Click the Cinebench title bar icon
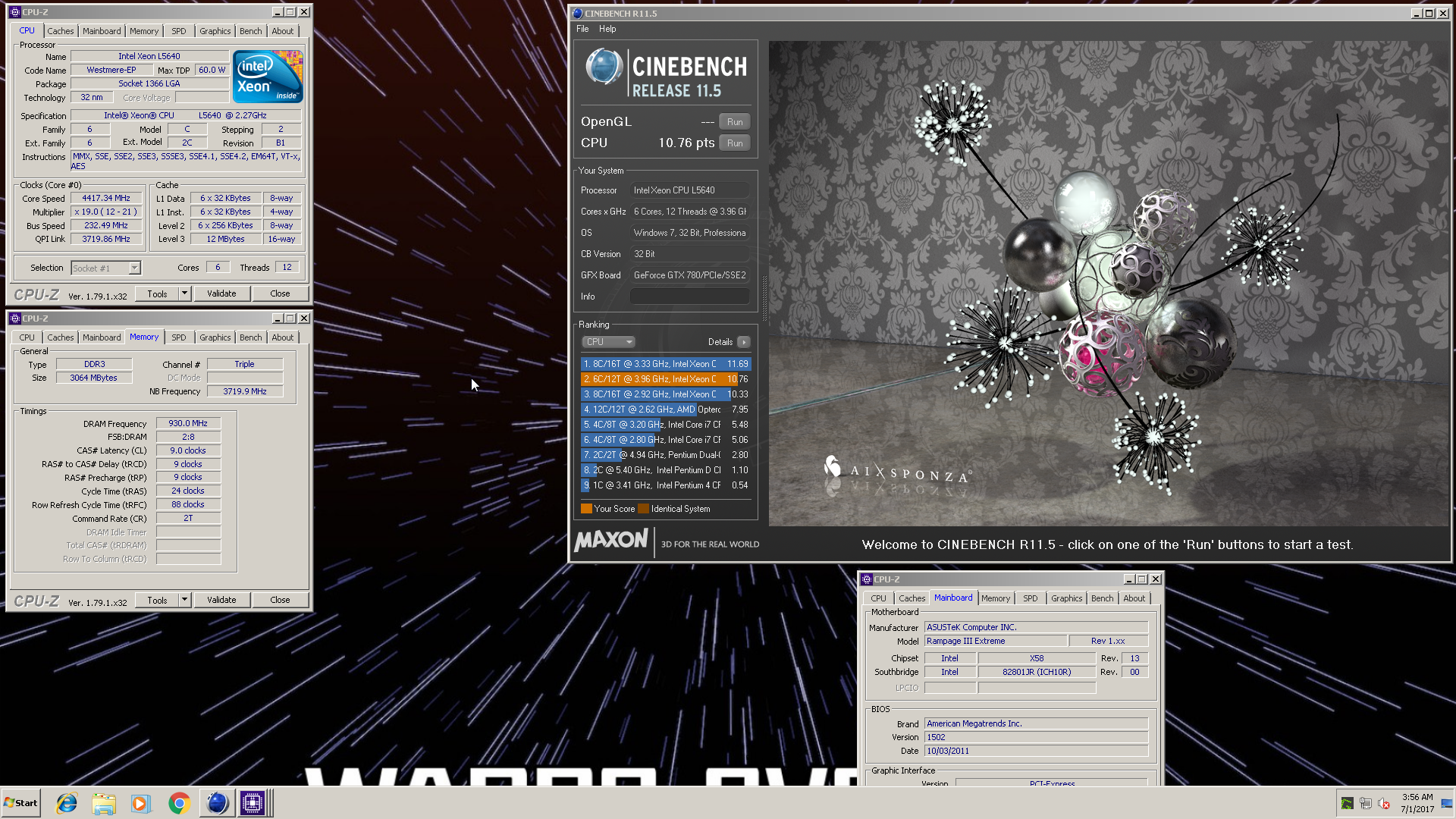The width and height of the screenshot is (1456, 819). point(578,14)
